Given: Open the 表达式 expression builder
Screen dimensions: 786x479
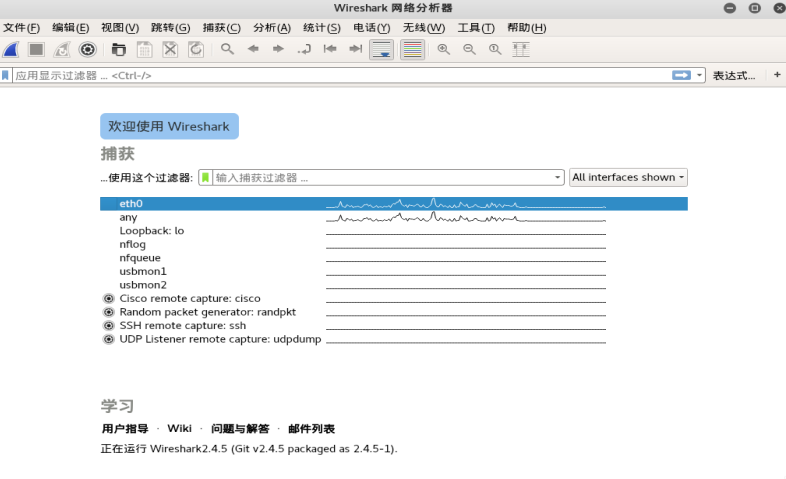Looking at the screenshot, I should click(x=734, y=76).
